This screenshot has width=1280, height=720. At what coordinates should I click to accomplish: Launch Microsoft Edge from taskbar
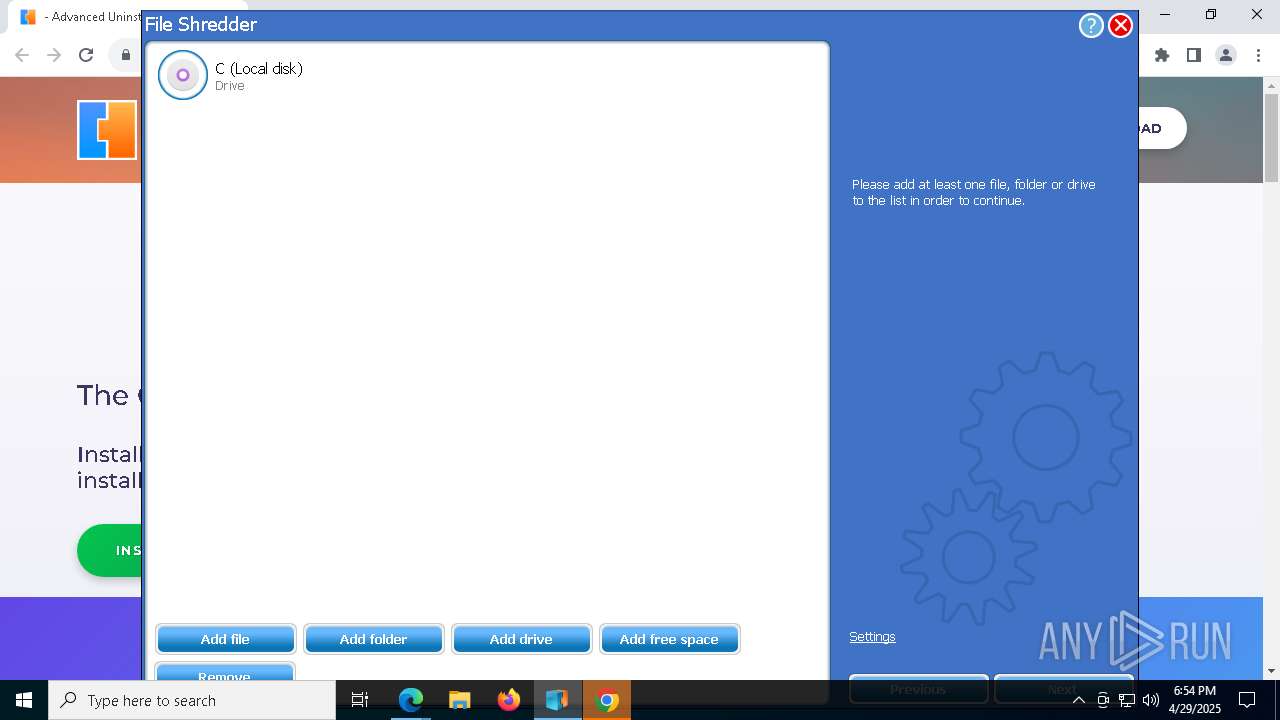(411, 700)
